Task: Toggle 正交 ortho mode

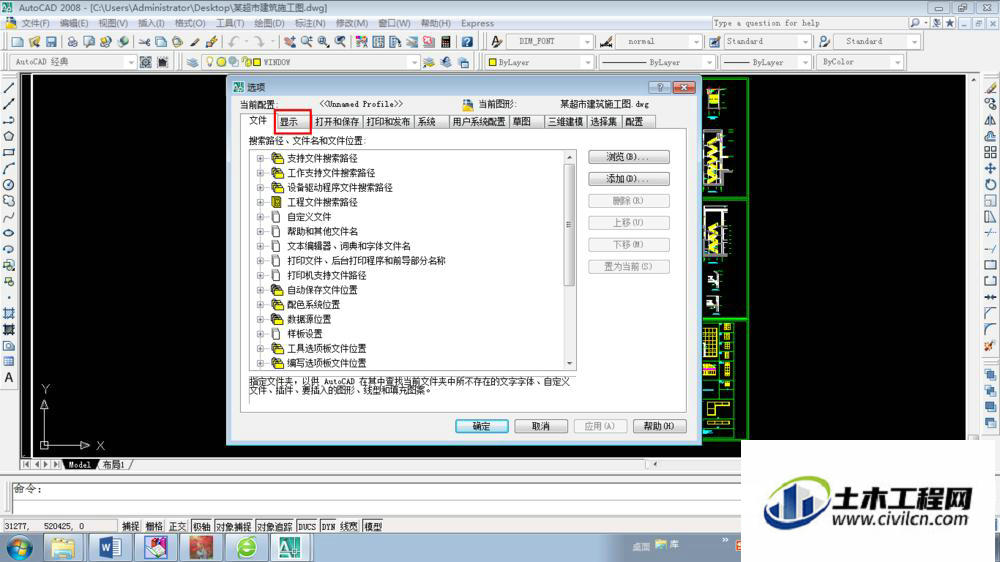Action: click(x=177, y=526)
